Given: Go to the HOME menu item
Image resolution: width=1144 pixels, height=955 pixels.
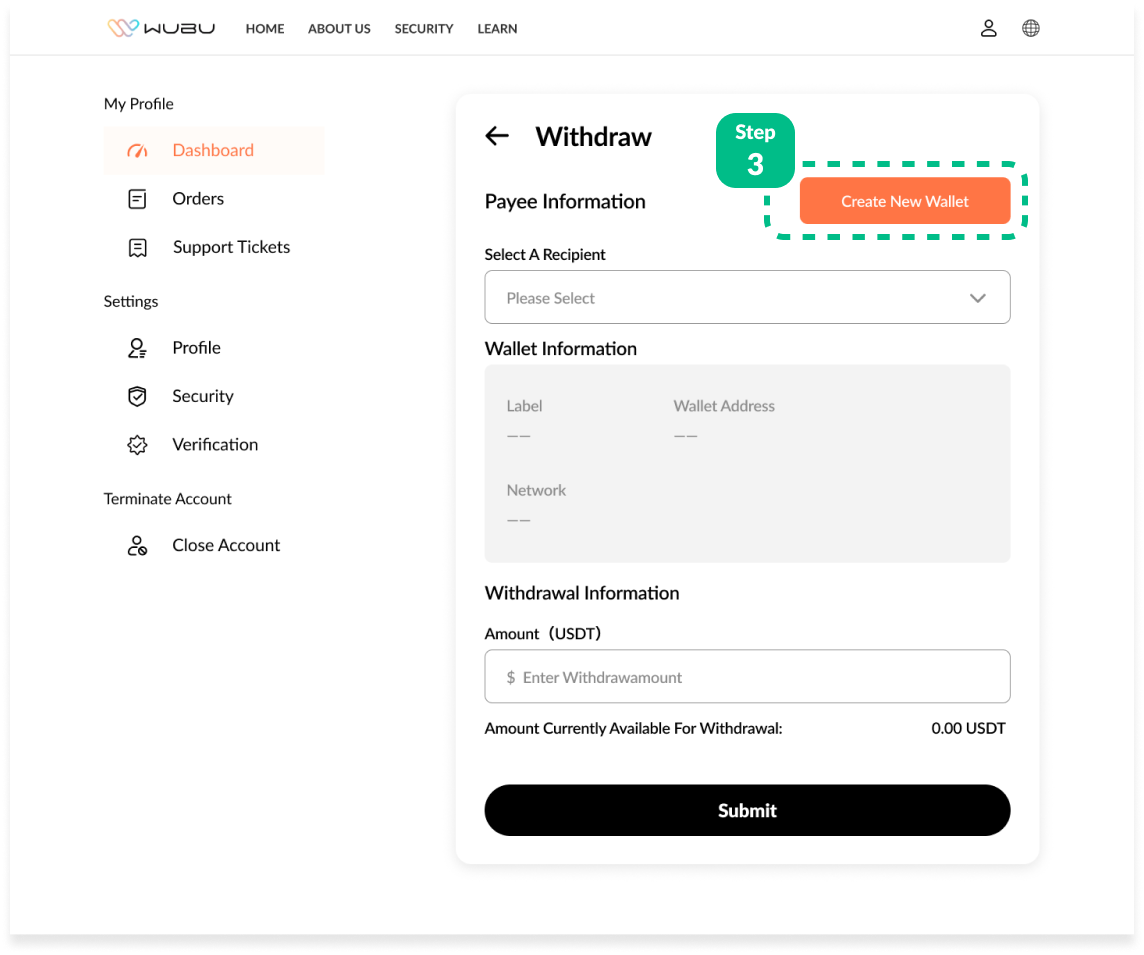Looking at the screenshot, I should coord(265,29).
